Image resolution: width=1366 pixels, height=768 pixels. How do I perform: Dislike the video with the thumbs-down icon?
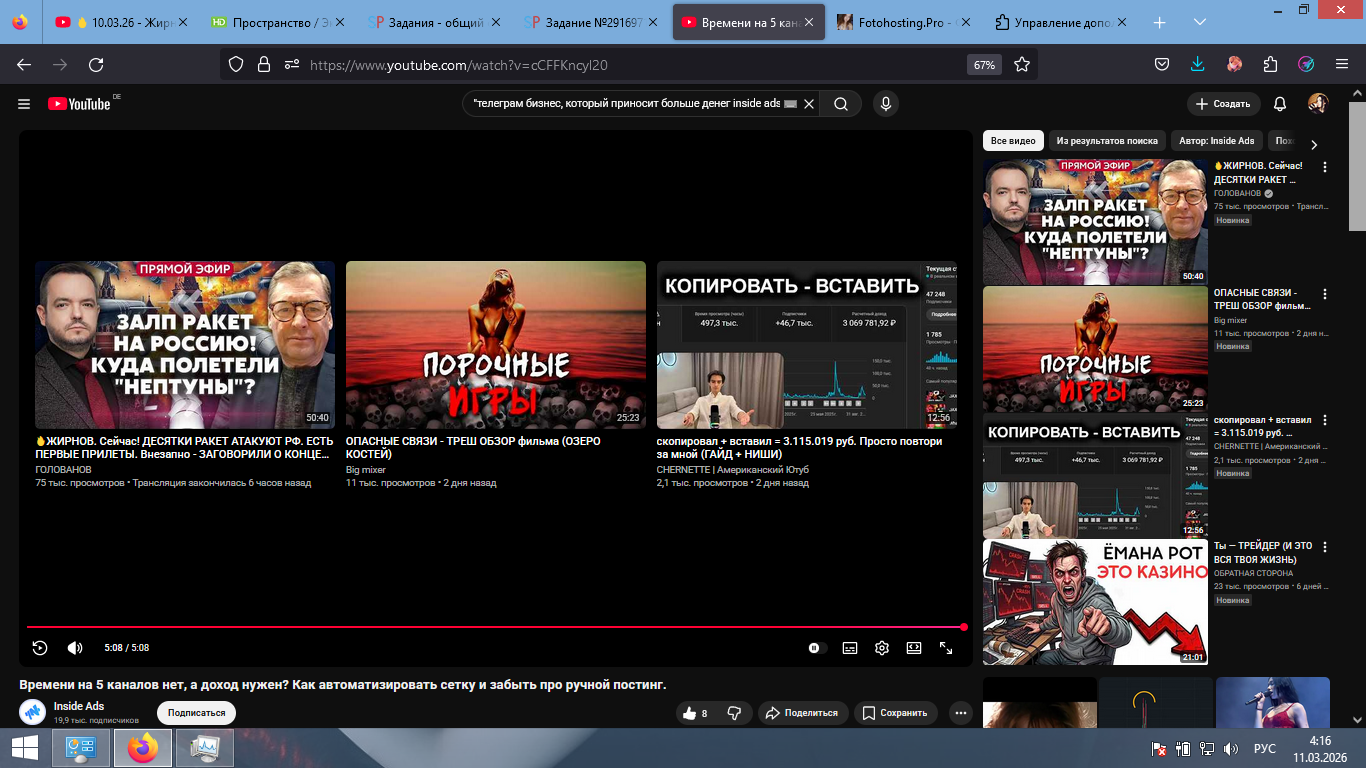point(734,713)
